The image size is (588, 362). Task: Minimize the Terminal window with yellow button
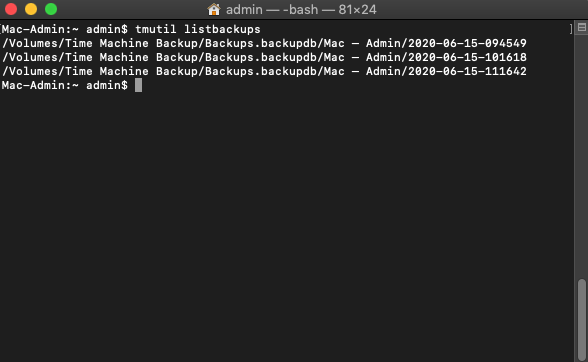pyautogui.click(x=31, y=9)
